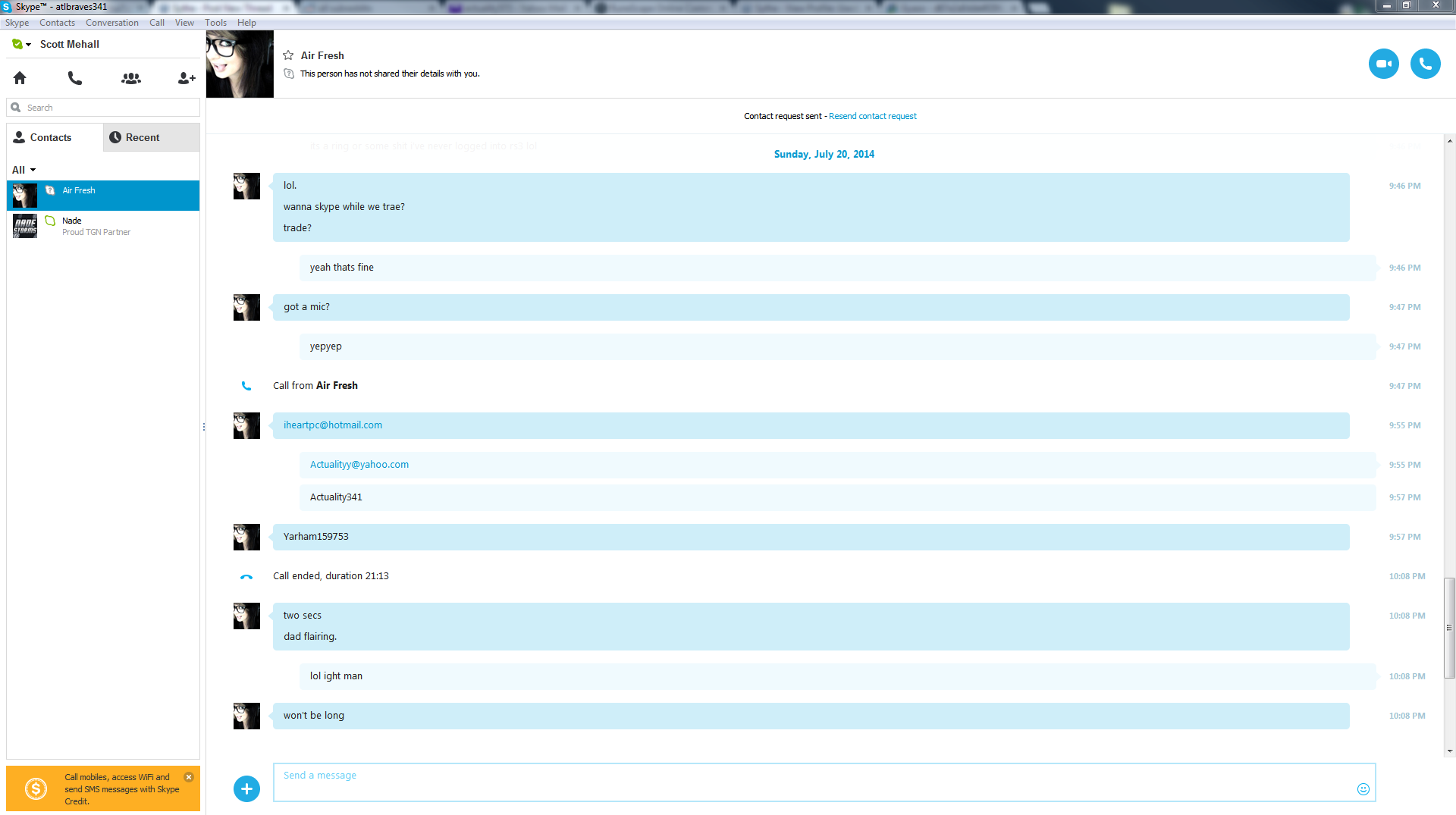Click the online status icon next to Scott Mehall
The height and width of the screenshot is (815, 1456).
pyautogui.click(x=17, y=44)
